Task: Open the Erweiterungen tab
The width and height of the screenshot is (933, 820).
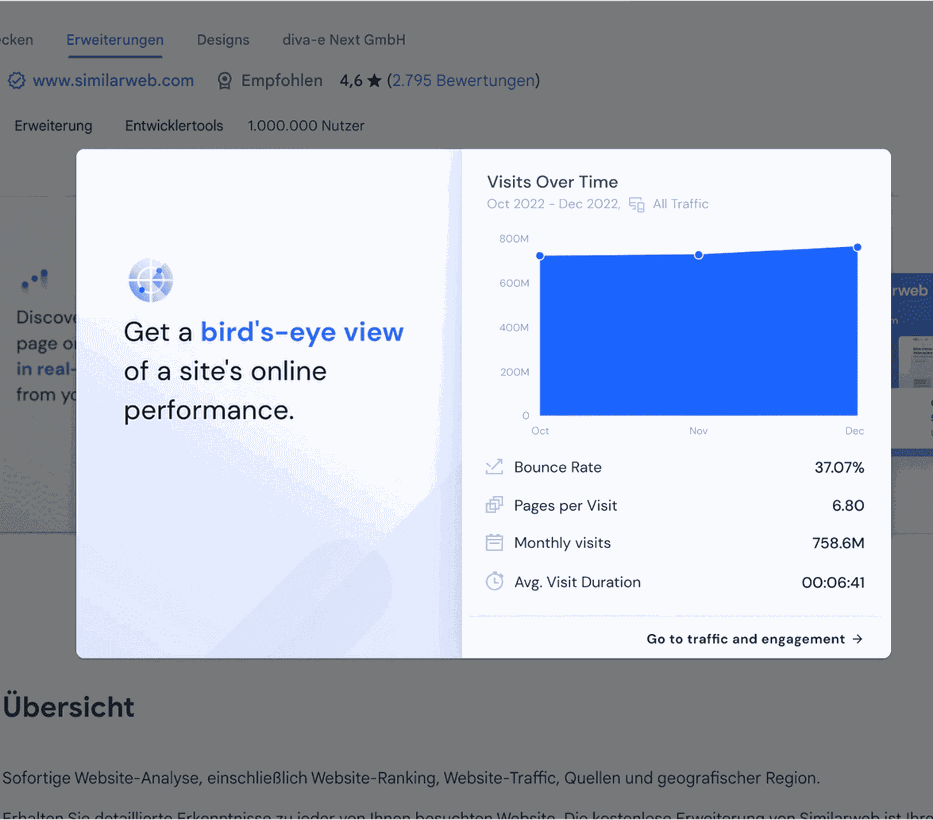Action: [x=115, y=40]
